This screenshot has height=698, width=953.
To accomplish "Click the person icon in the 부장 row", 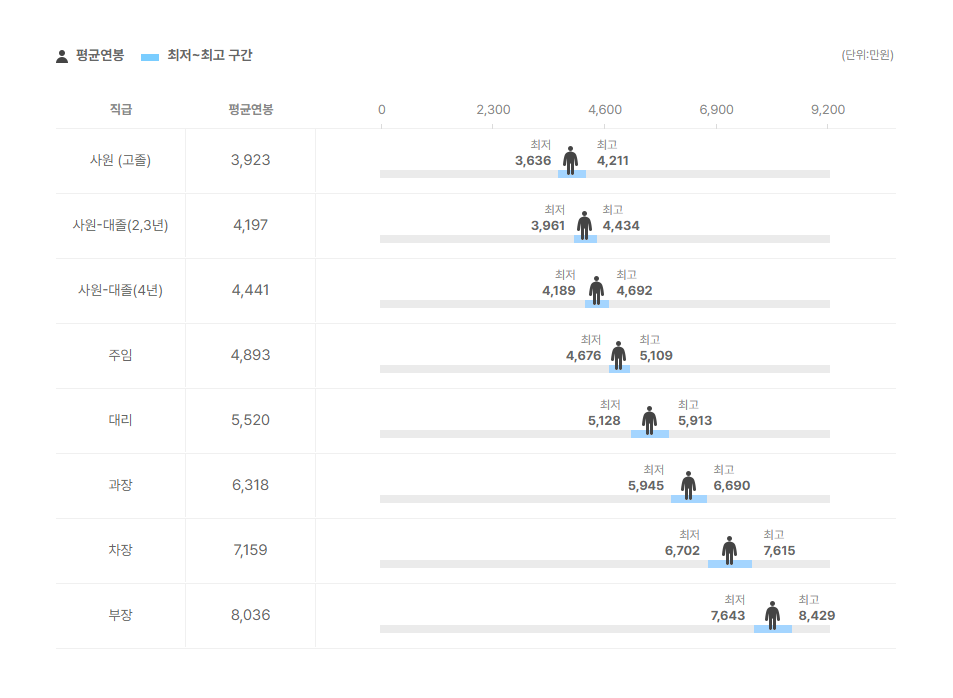I will (772, 615).
